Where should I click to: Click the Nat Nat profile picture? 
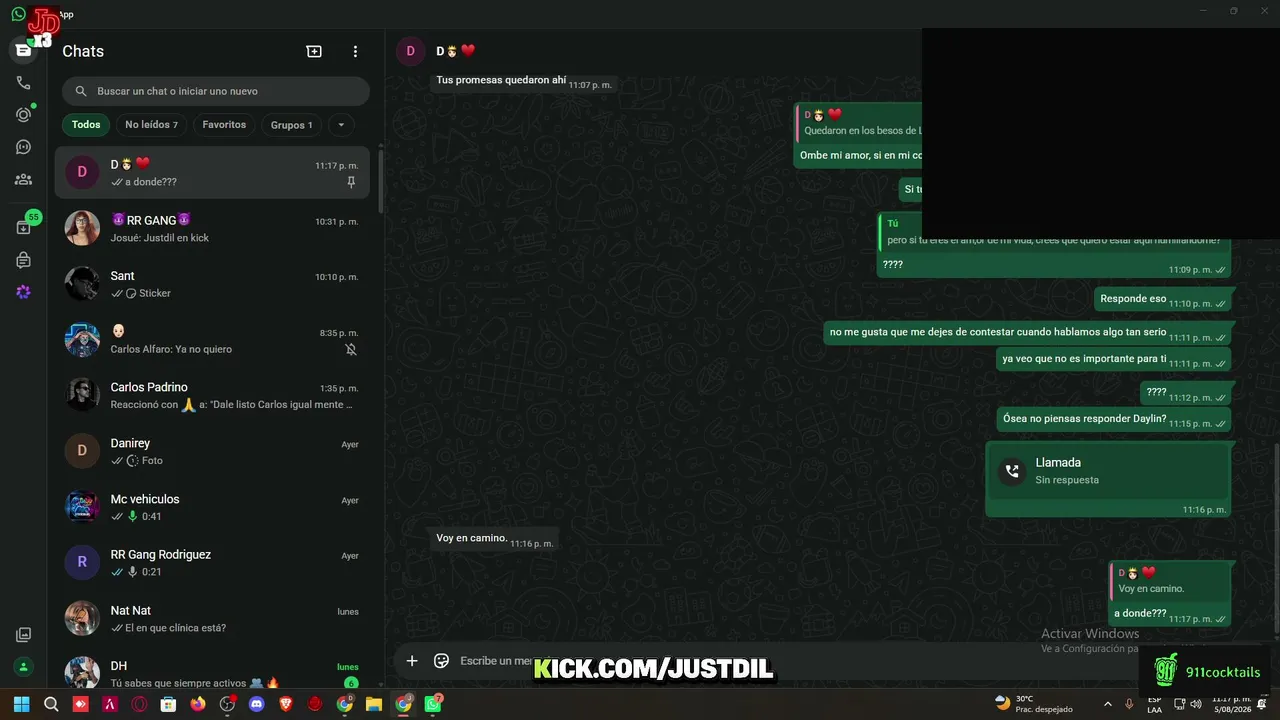pyautogui.click(x=82, y=618)
